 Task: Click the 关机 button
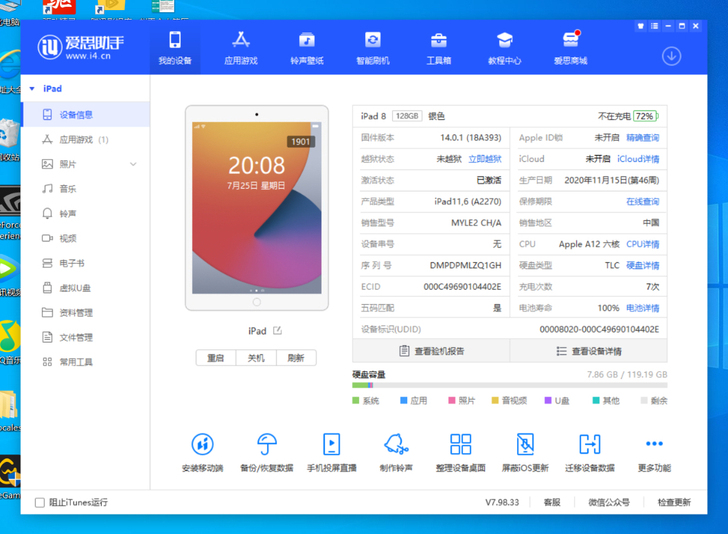(256, 358)
